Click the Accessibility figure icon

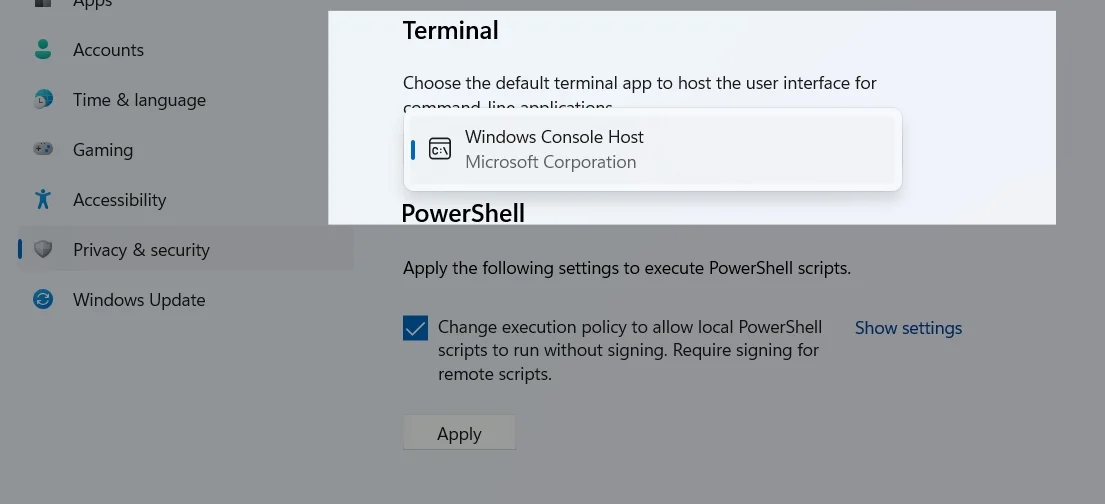[x=43, y=199]
